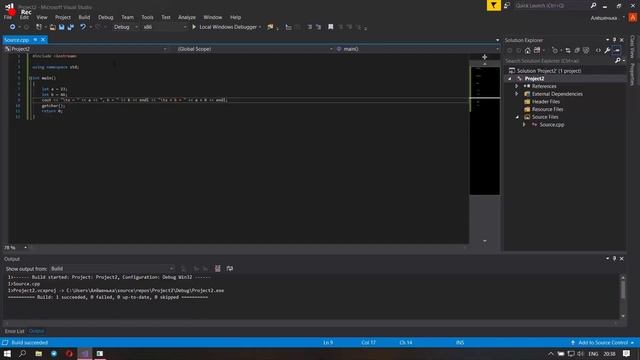Image resolution: width=640 pixels, height=360 pixels.
Task: Toggle pin on the Source.cpp tab
Action: pyautogui.click(x=36, y=40)
